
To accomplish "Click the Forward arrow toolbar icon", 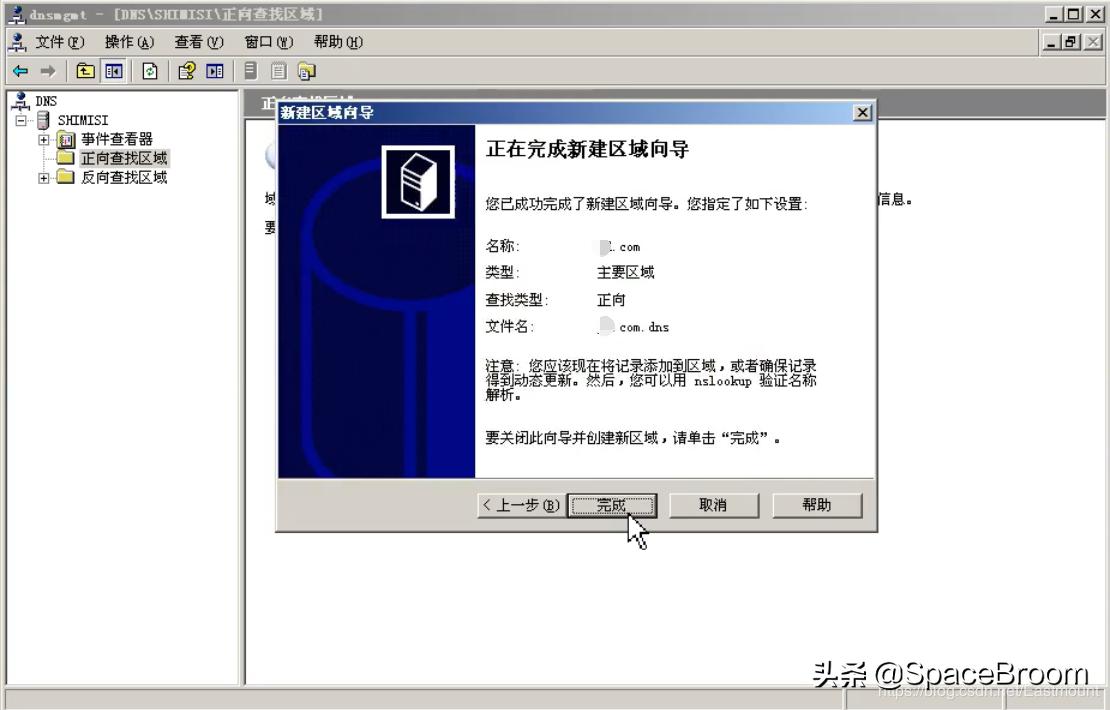I will click(x=49, y=71).
